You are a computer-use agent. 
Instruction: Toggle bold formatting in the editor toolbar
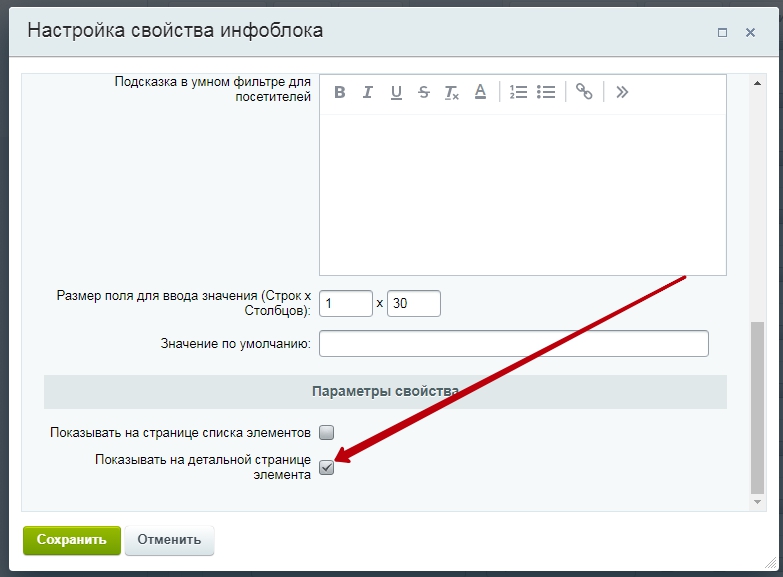pyautogui.click(x=340, y=92)
